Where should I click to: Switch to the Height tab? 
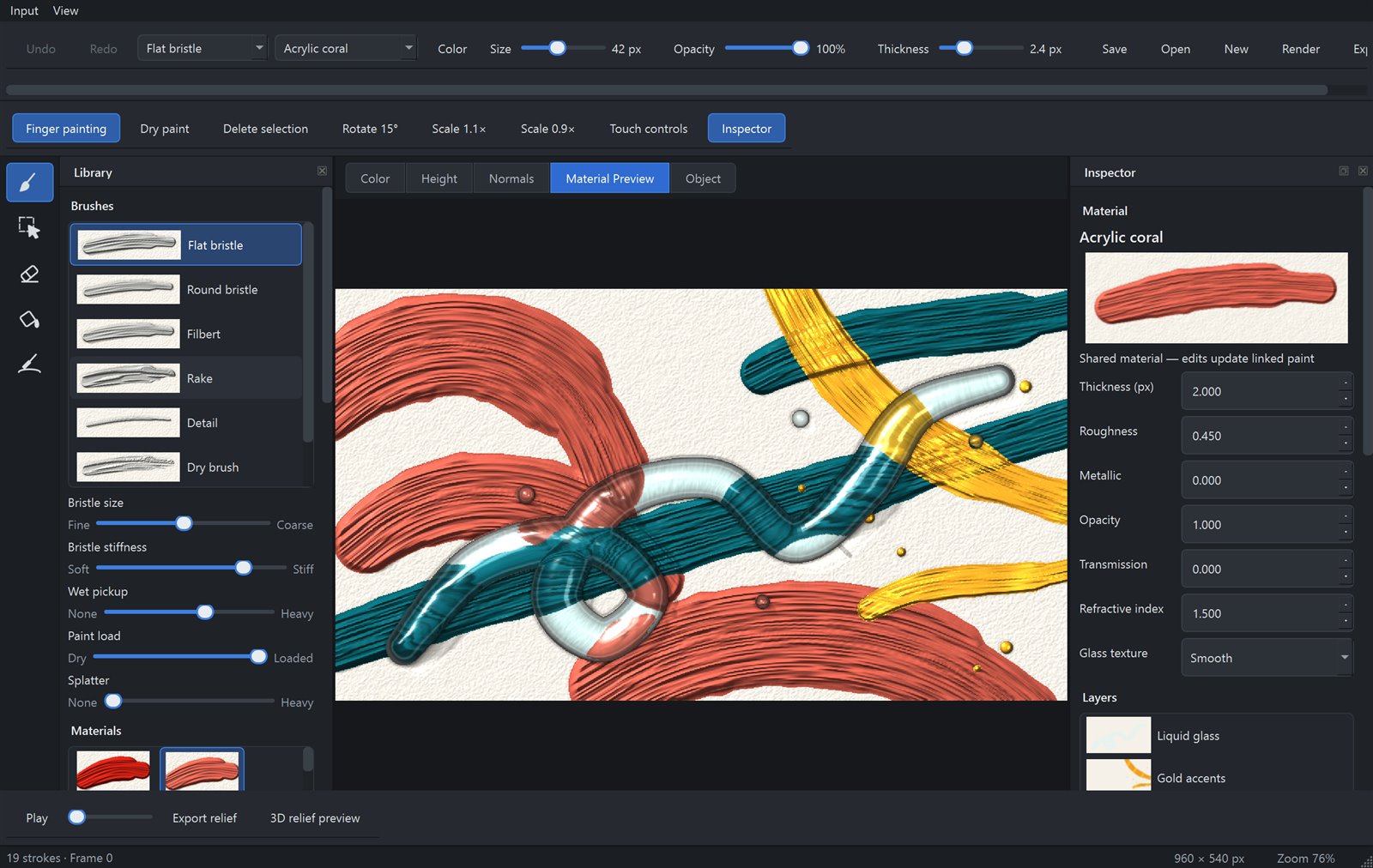[x=439, y=178]
